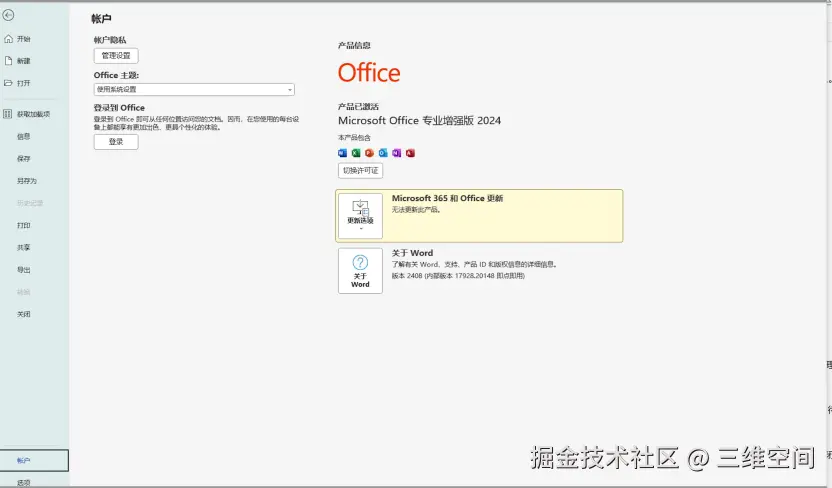Click the PowerPoint app icon
The height and width of the screenshot is (488, 832).
pyautogui.click(x=369, y=153)
